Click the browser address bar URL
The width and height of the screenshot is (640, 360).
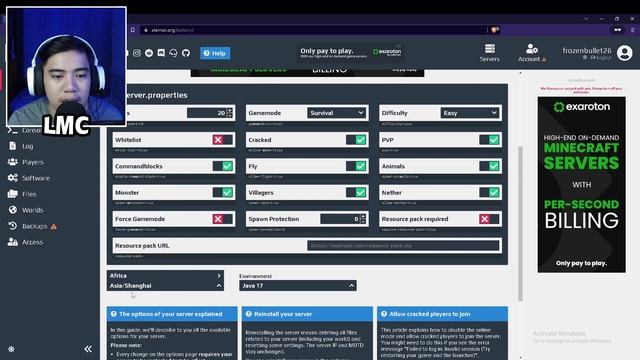[x=172, y=30]
